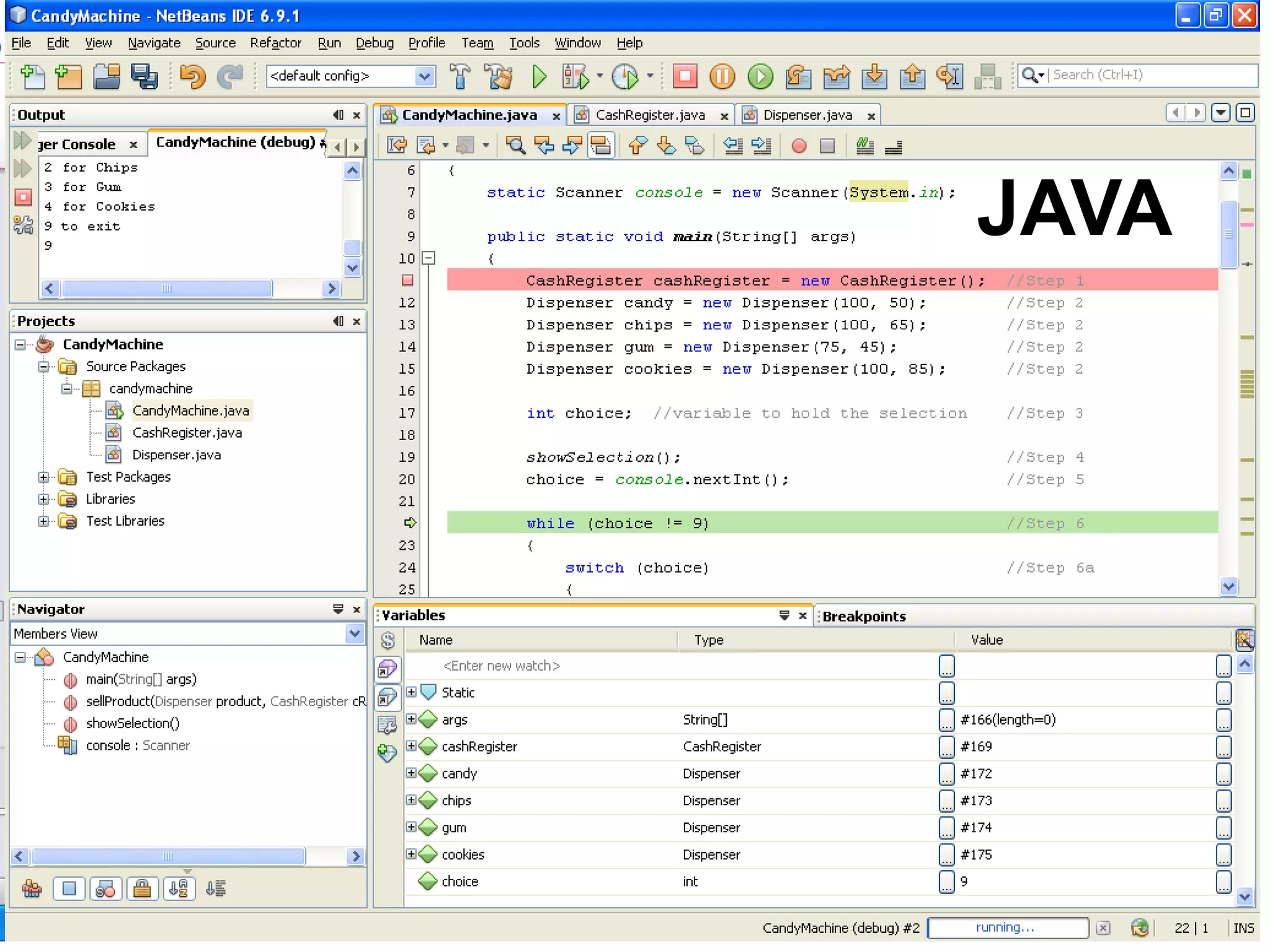Screen dimensions: 1270x952
Task: Expand the Test Packages node
Action: click(43, 477)
